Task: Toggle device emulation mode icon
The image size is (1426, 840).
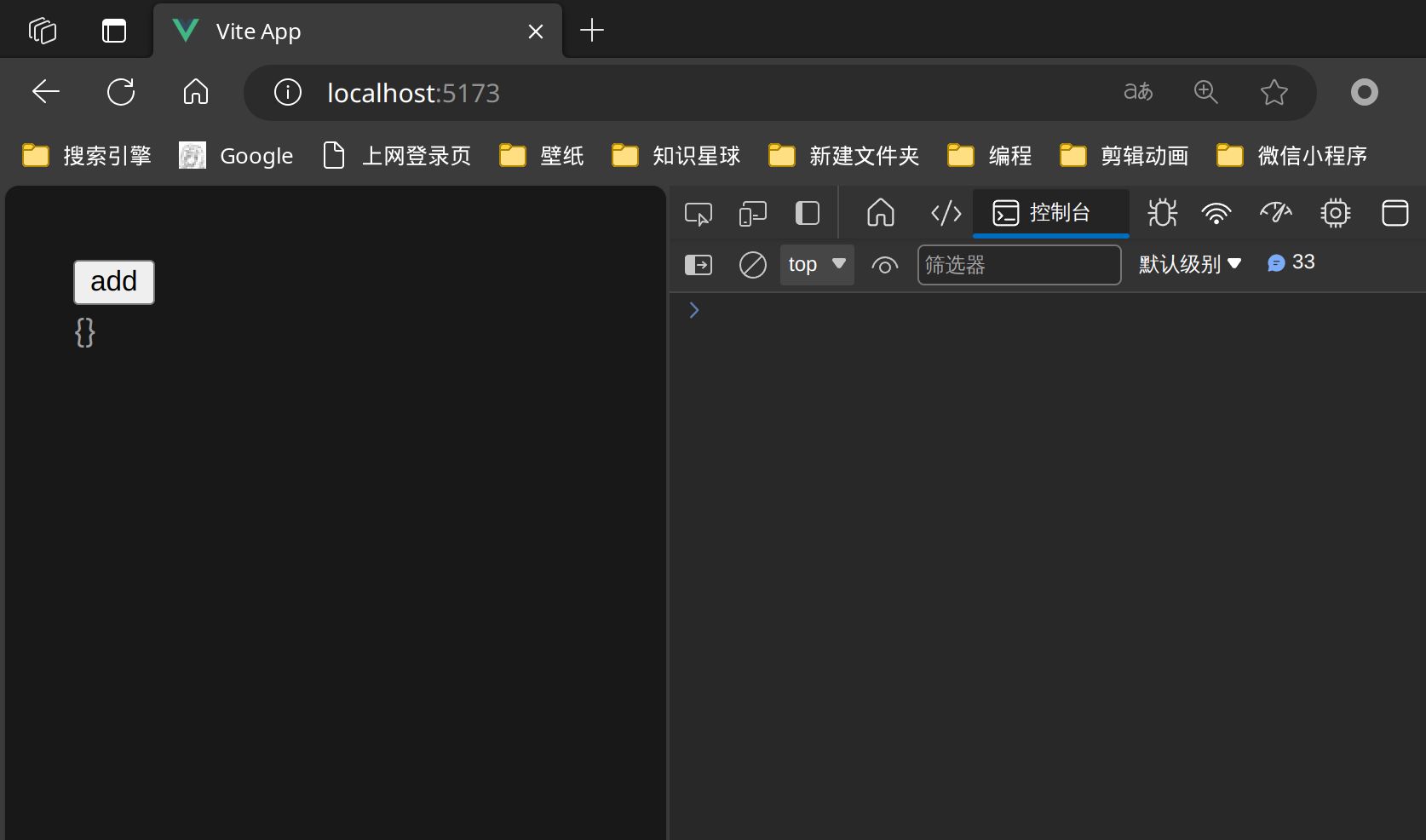Action: click(x=753, y=213)
